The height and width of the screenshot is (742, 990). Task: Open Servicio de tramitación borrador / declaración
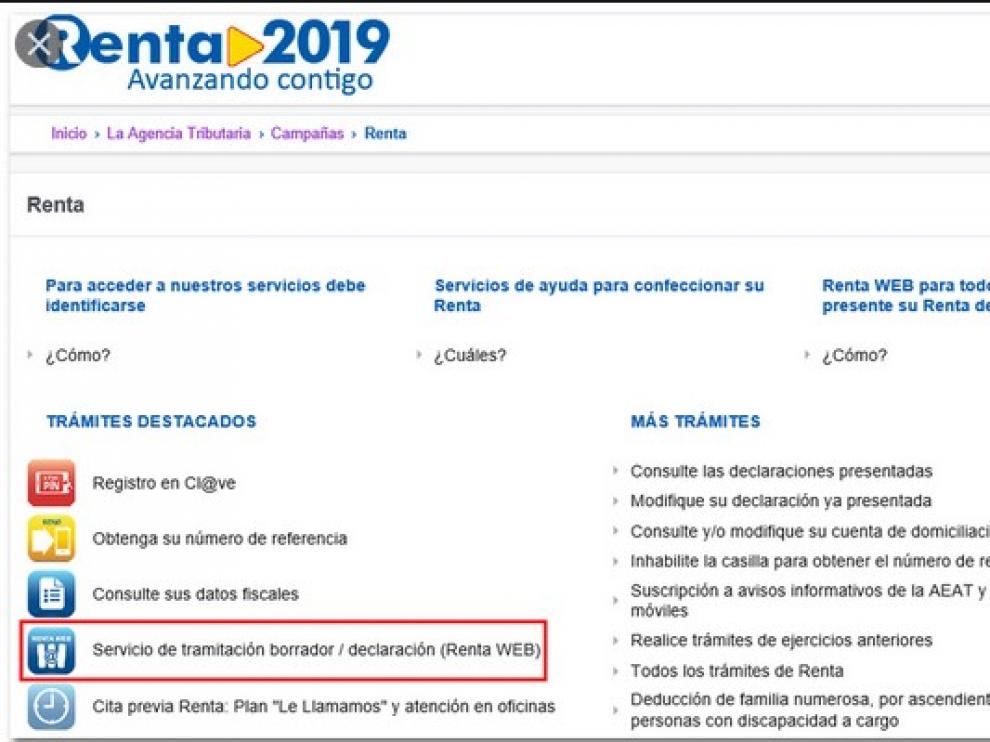click(x=316, y=650)
